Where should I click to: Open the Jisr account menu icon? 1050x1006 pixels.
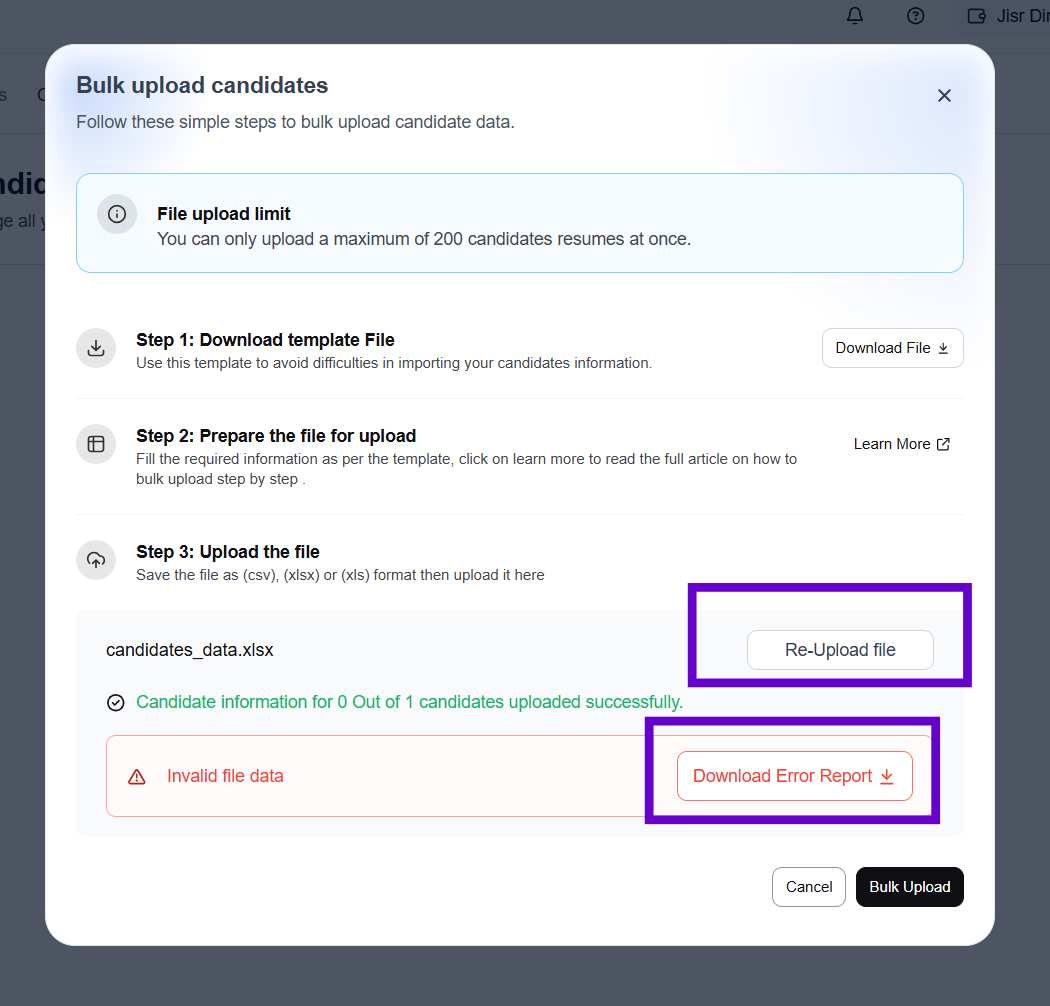coord(976,16)
